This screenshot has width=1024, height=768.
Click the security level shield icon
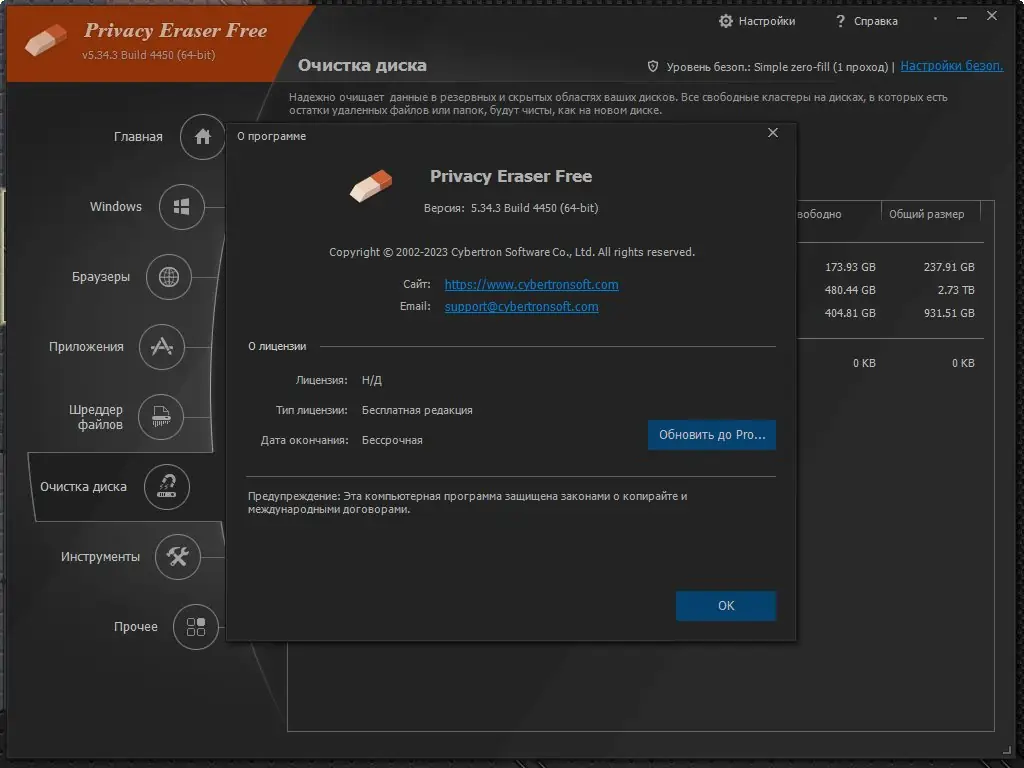[x=652, y=66]
